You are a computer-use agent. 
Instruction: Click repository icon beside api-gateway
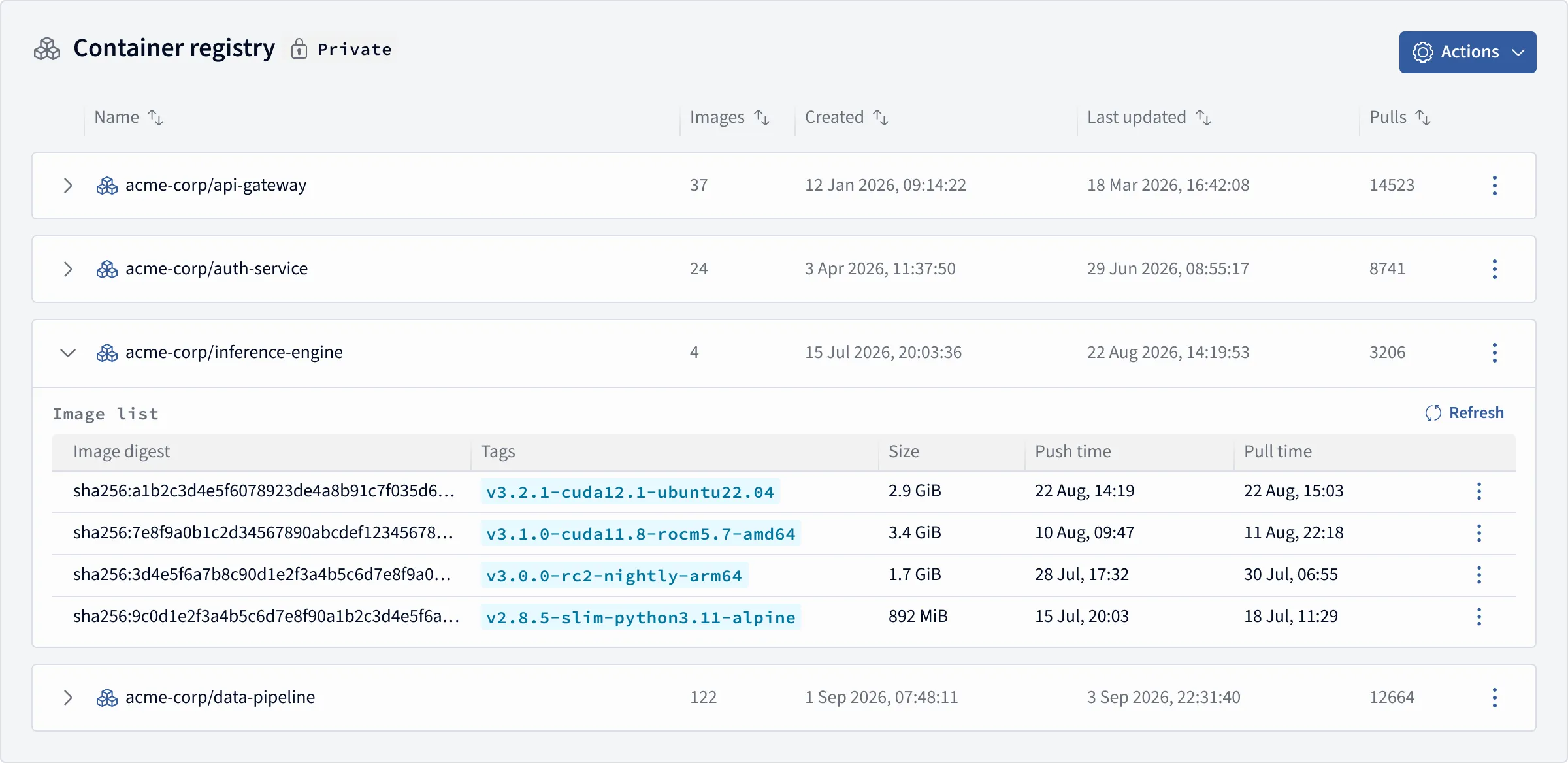[x=107, y=186]
